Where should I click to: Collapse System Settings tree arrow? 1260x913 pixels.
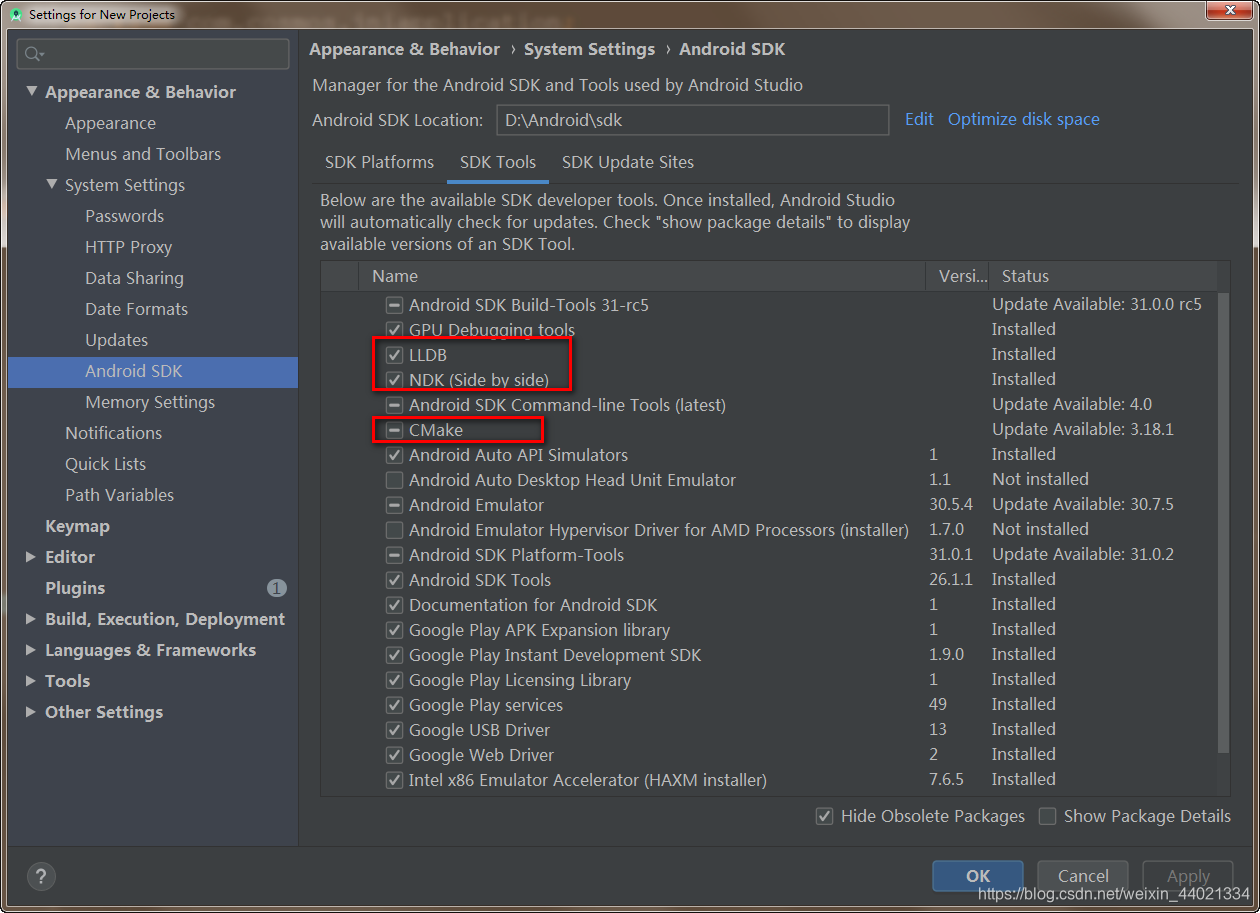51,184
